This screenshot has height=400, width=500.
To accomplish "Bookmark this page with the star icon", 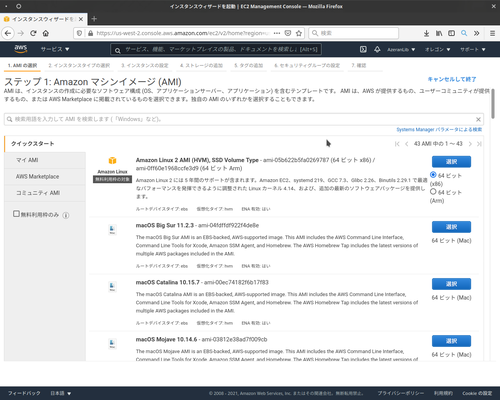I will [x=299, y=33].
